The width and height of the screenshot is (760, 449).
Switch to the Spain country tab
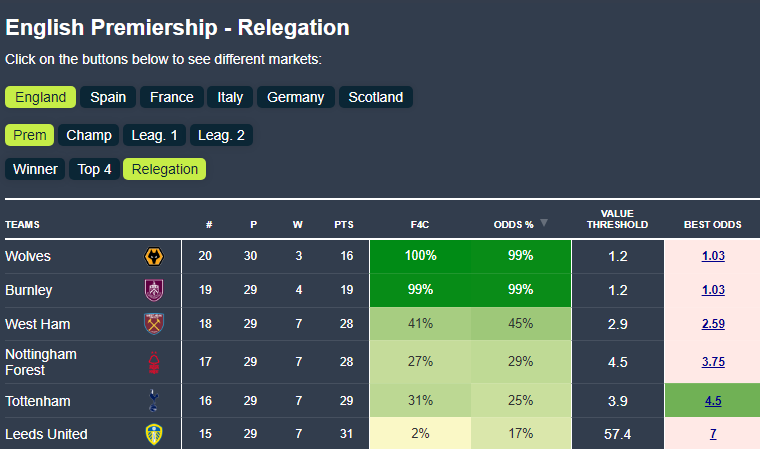click(108, 97)
